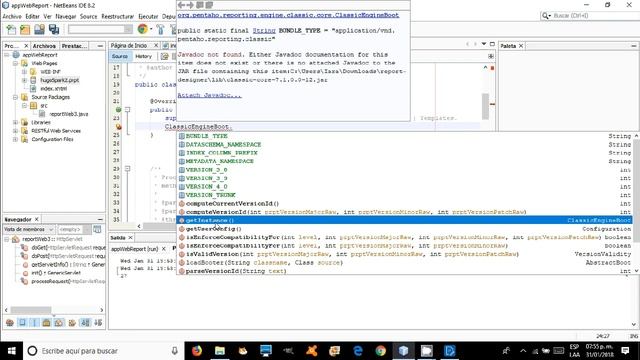Switch to the Archivos tab
The image size is (640, 360).
44,46
